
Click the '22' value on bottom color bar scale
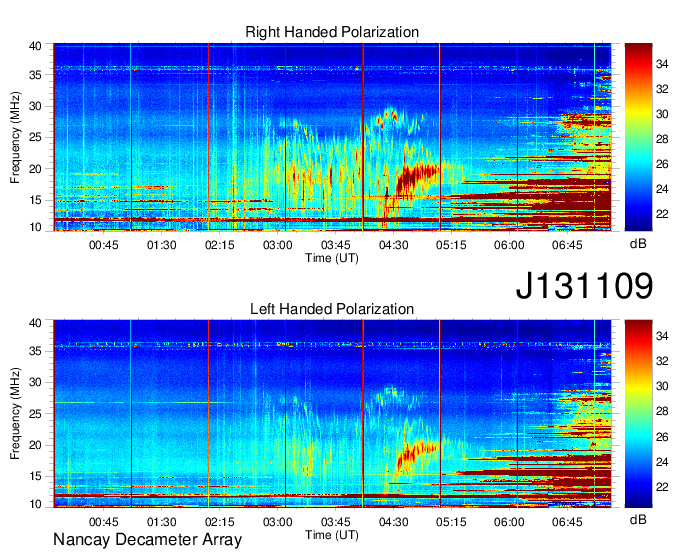pyautogui.click(x=662, y=487)
